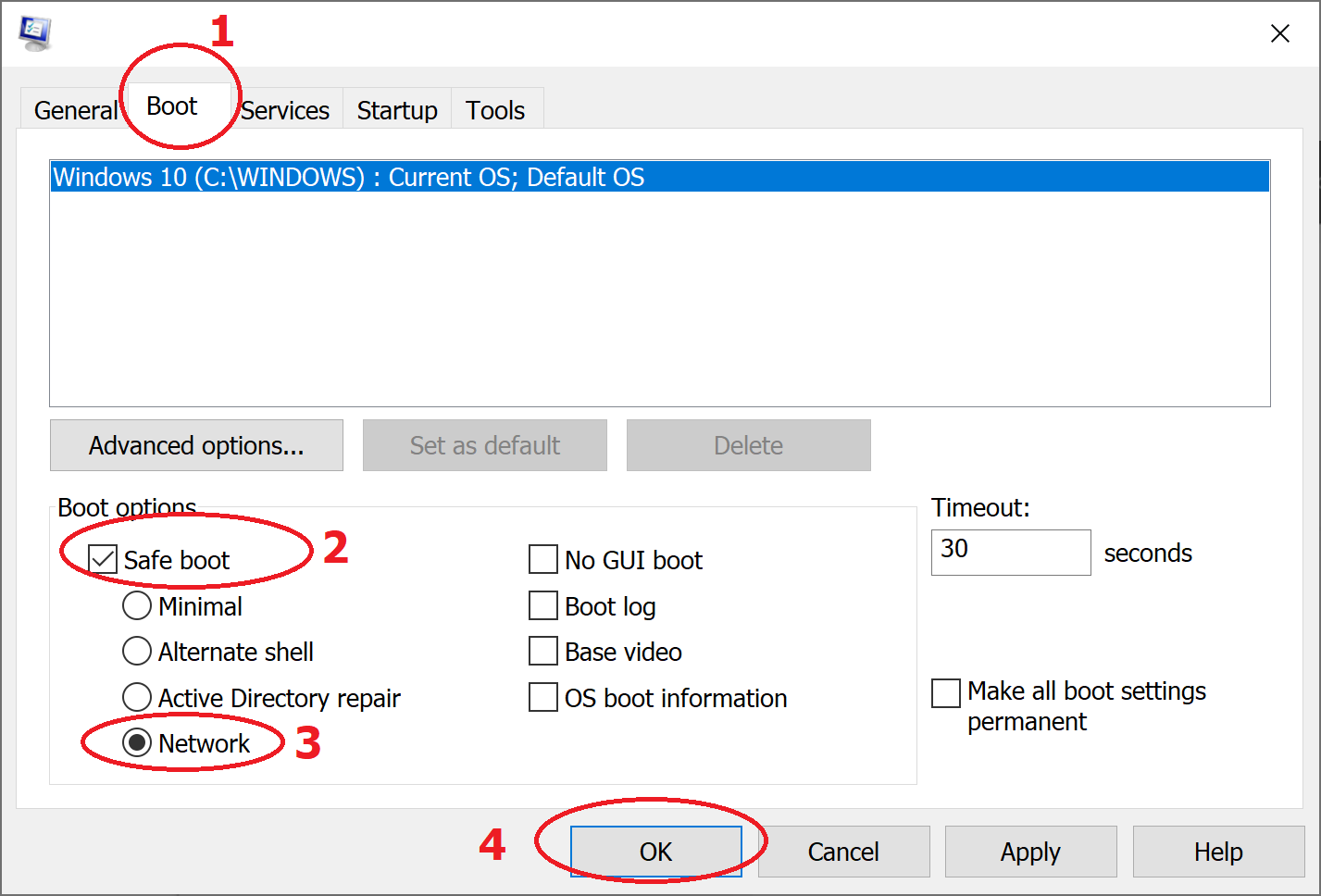Open the Services tab
The width and height of the screenshot is (1321, 896).
285,110
